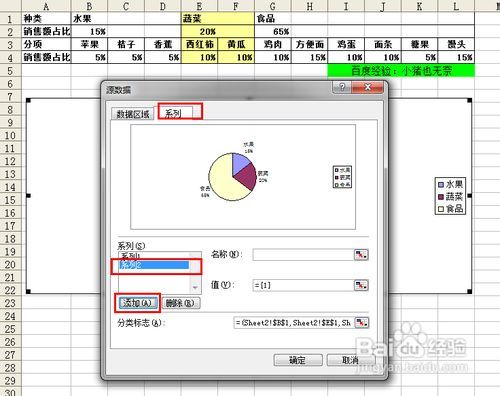This screenshot has height=396, width=500.
Task: Select cell A1 containing 种类
Action: pos(46,18)
